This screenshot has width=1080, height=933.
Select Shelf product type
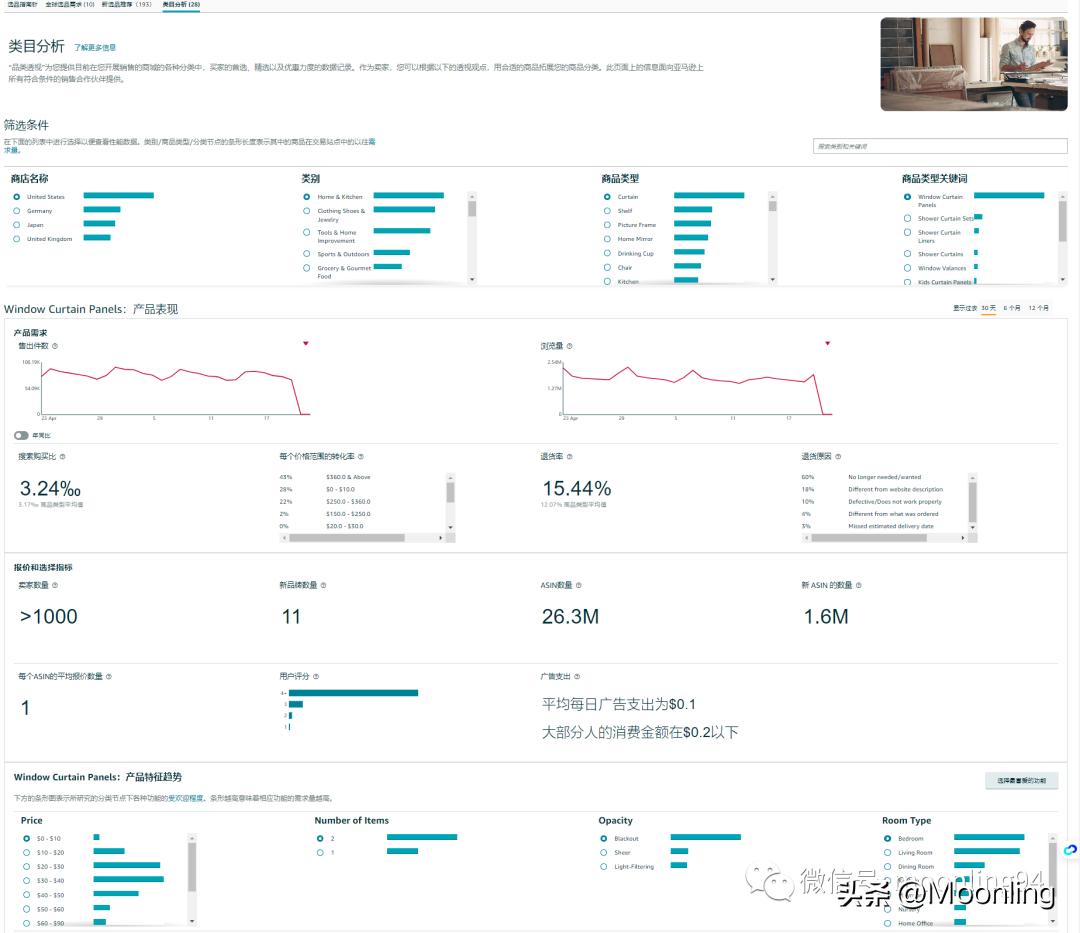point(607,211)
